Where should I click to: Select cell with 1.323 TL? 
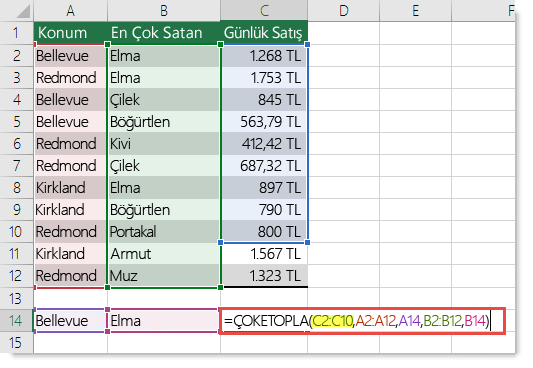tap(264, 276)
